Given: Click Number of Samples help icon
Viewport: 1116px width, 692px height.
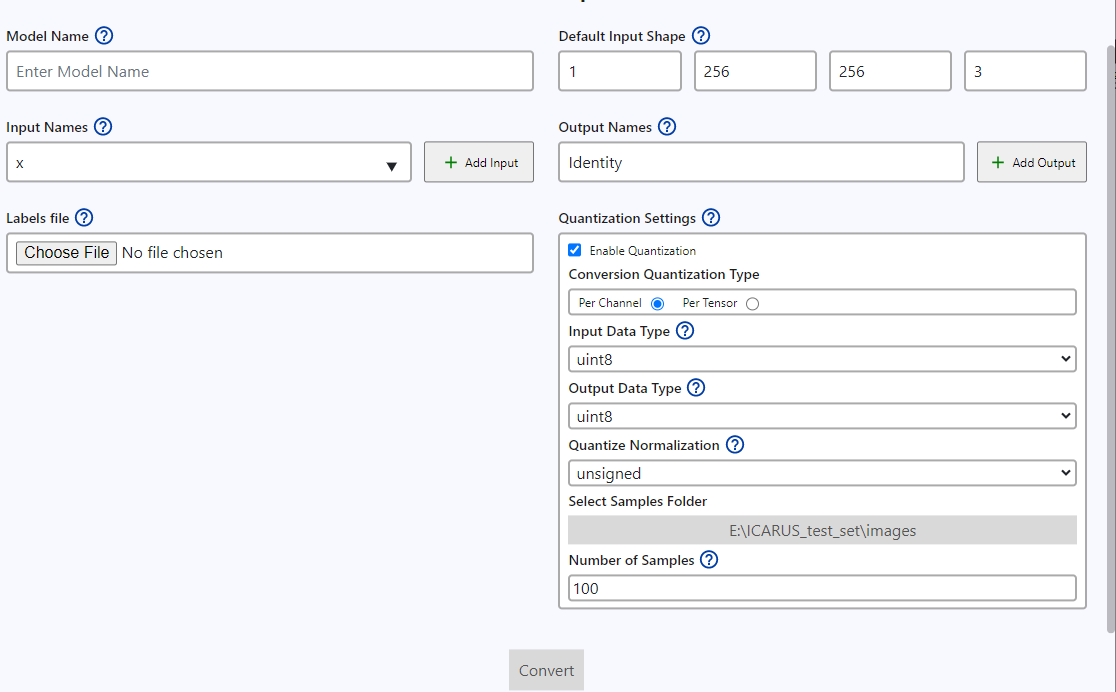Looking at the screenshot, I should (x=709, y=560).
